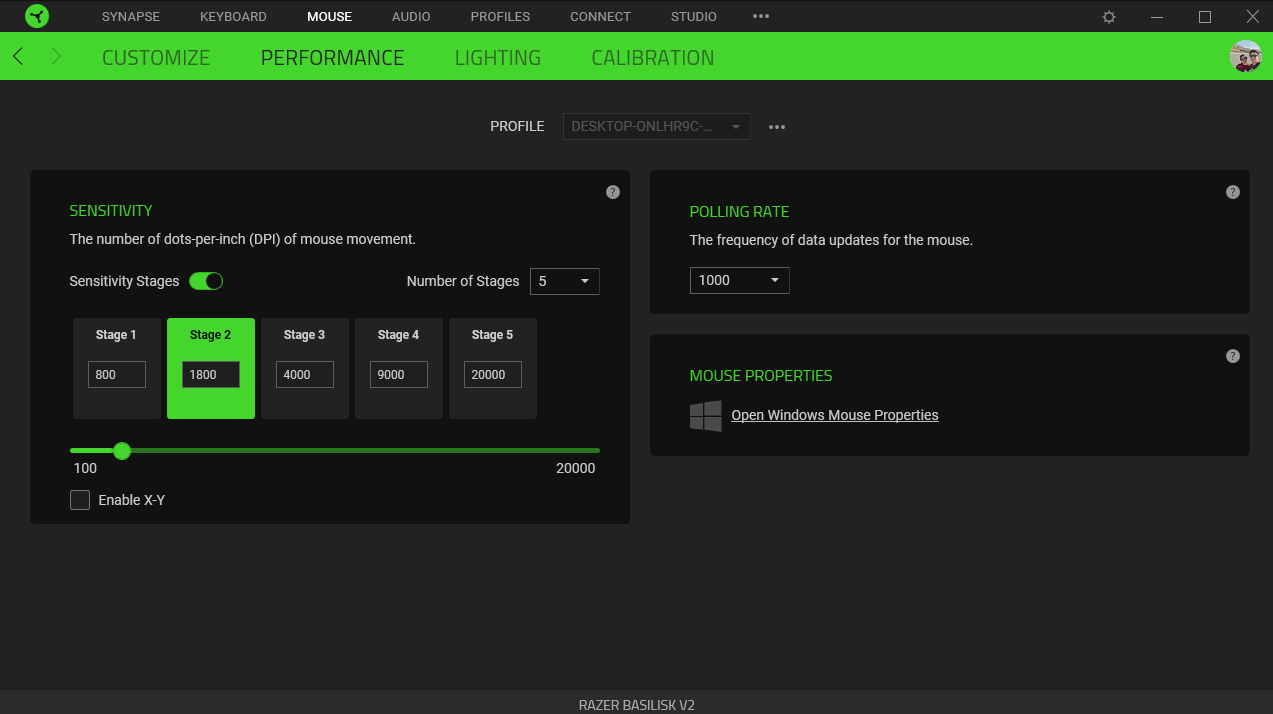Click the Mouse Properties help icon
Image resolution: width=1273 pixels, height=714 pixels.
pyautogui.click(x=1233, y=356)
